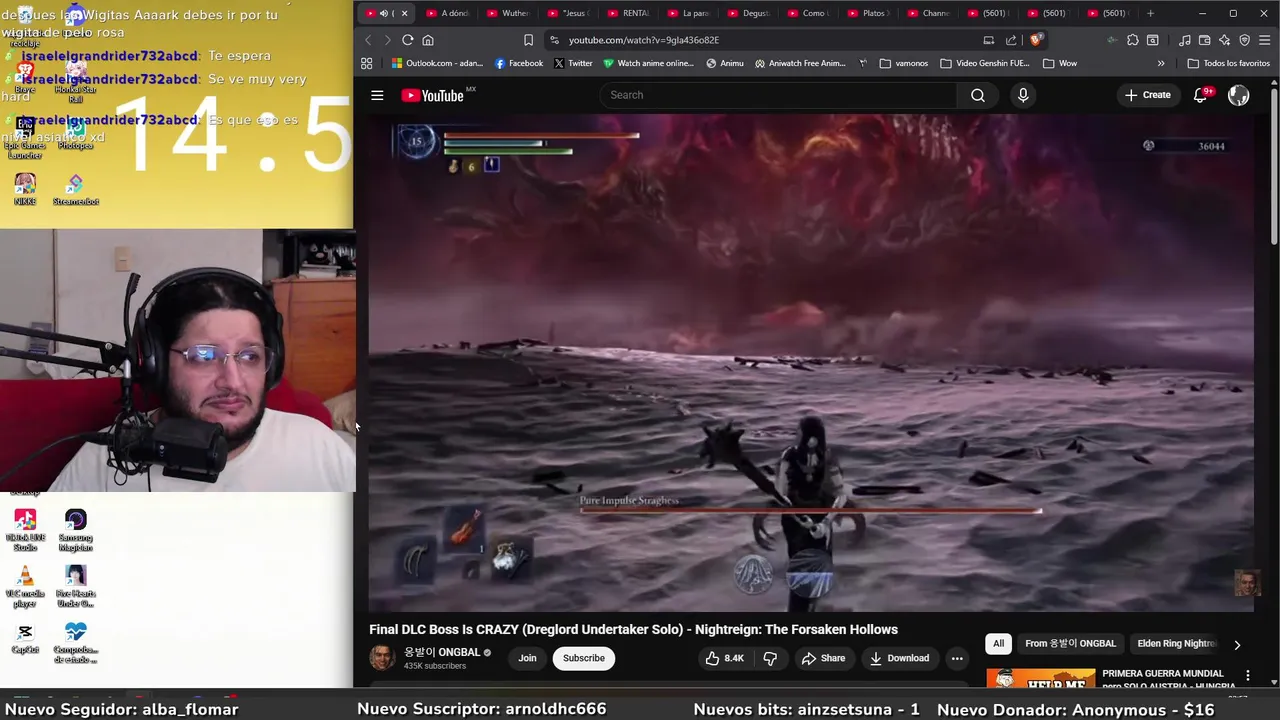
Task: Open TikTok LIVE Studio desktop shortcut
Action: (x=25, y=531)
